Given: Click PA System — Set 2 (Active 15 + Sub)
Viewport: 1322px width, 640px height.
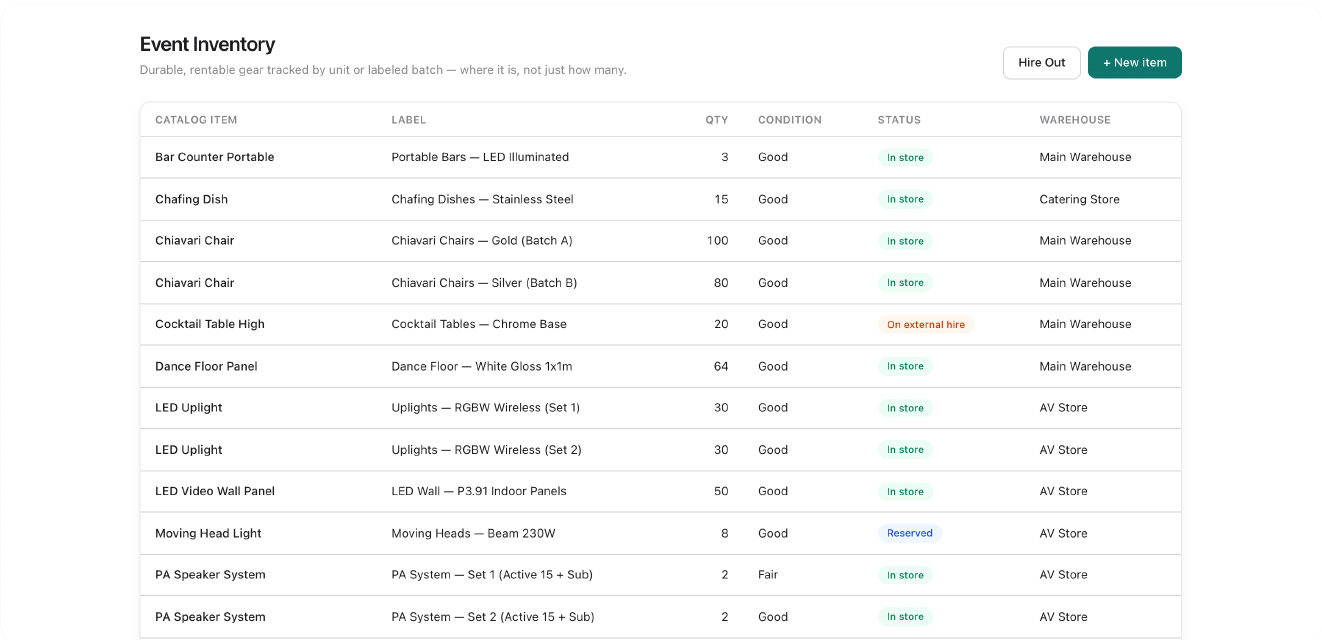Looking at the screenshot, I should click(493, 617).
